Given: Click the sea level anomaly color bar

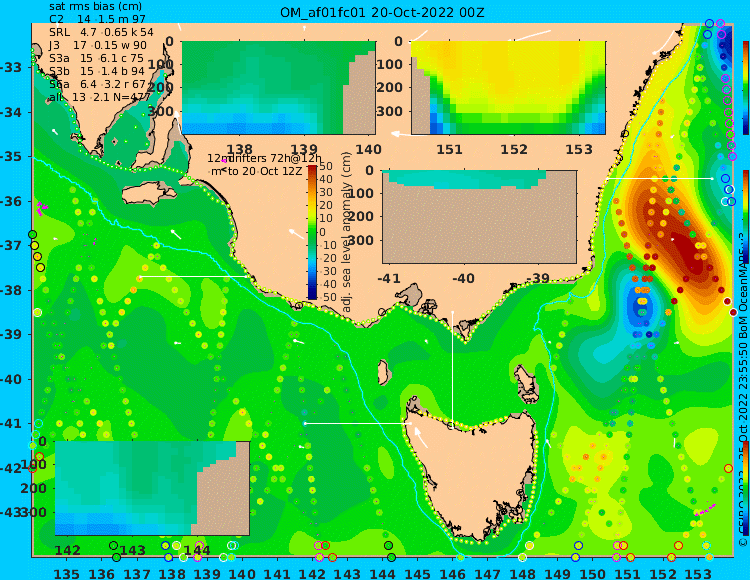Looking at the screenshot, I should 312,232.
